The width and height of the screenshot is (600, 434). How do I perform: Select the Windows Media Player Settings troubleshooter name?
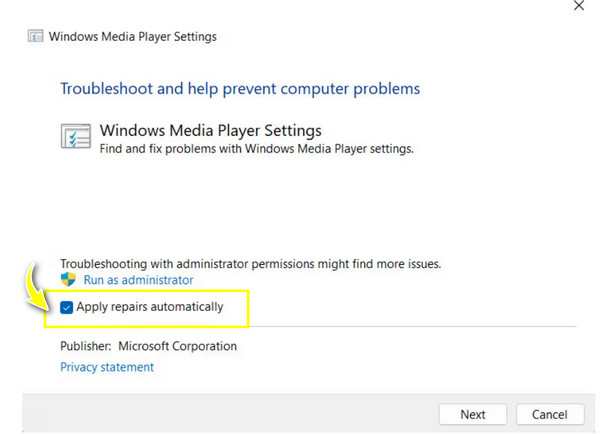[x=210, y=131]
